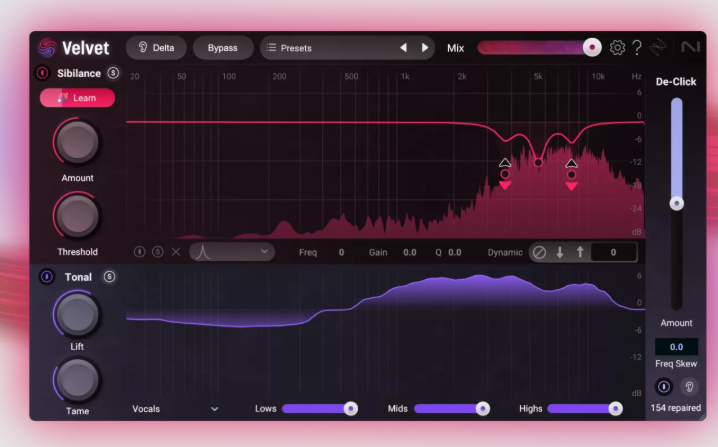
Task: Solo the selected EQ band
Action: pyautogui.click(x=158, y=252)
